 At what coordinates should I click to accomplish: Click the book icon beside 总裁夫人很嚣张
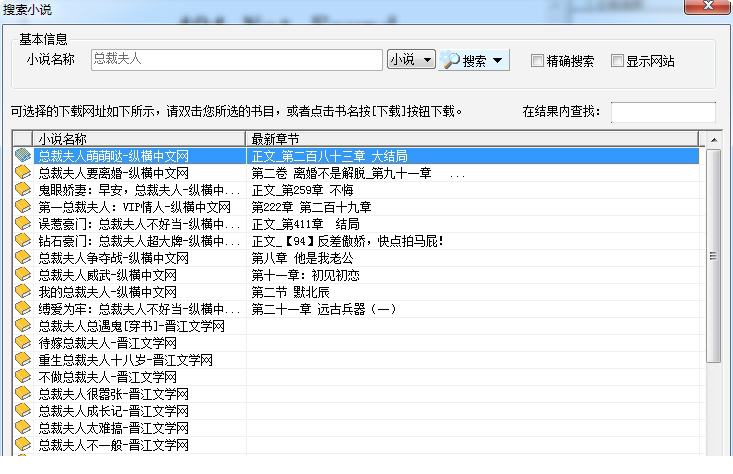pos(22,394)
